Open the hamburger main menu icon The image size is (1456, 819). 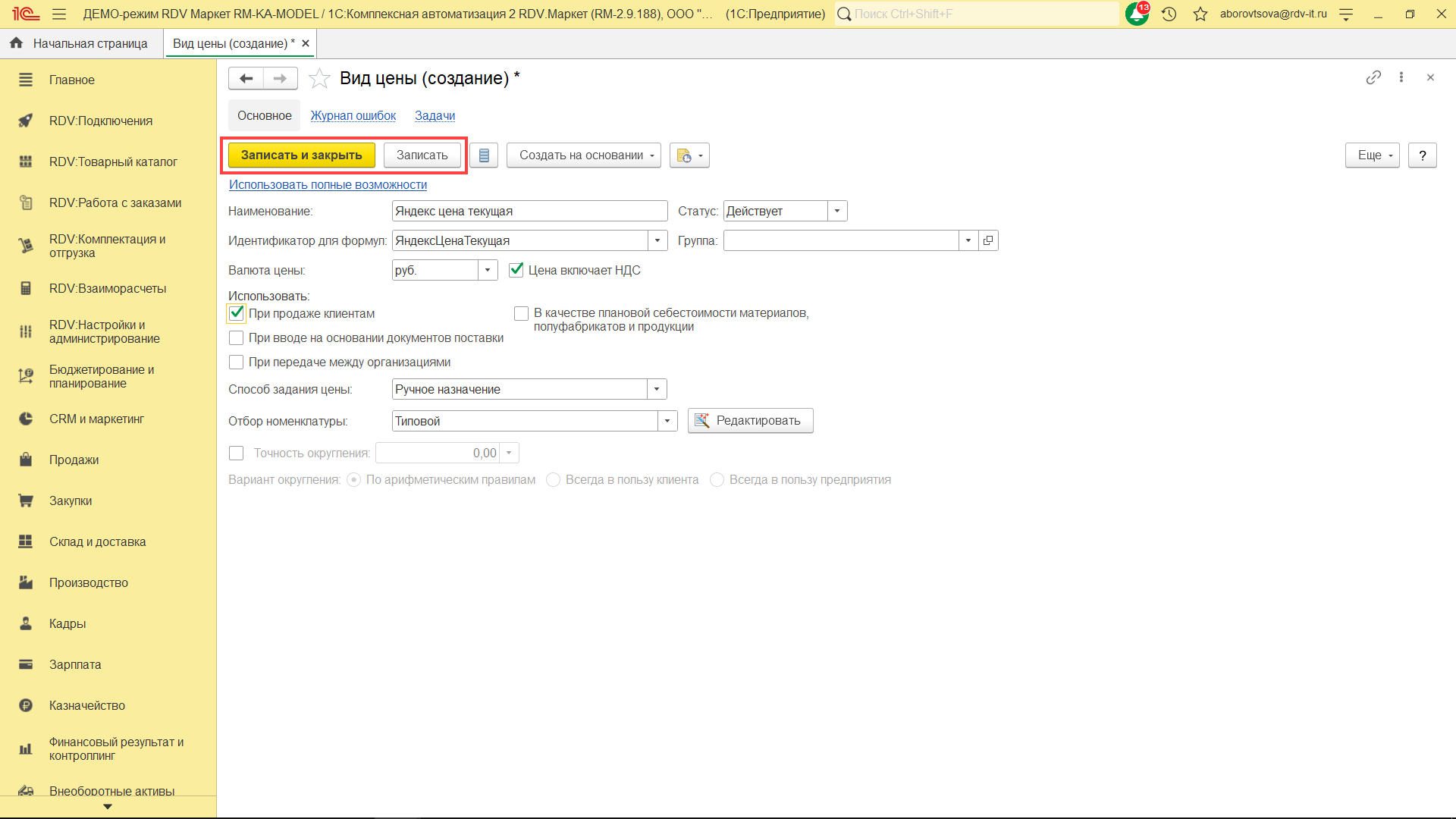[59, 14]
